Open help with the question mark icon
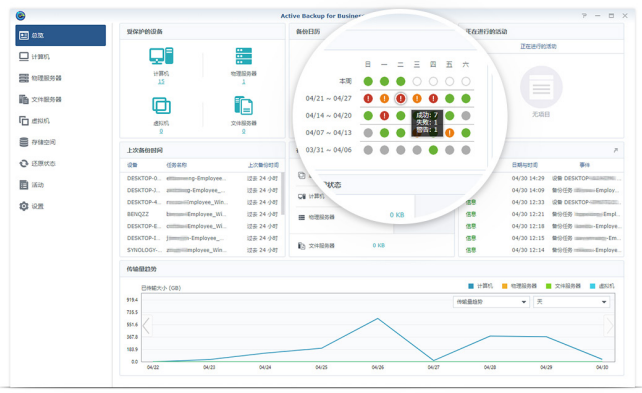 (x=584, y=16)
